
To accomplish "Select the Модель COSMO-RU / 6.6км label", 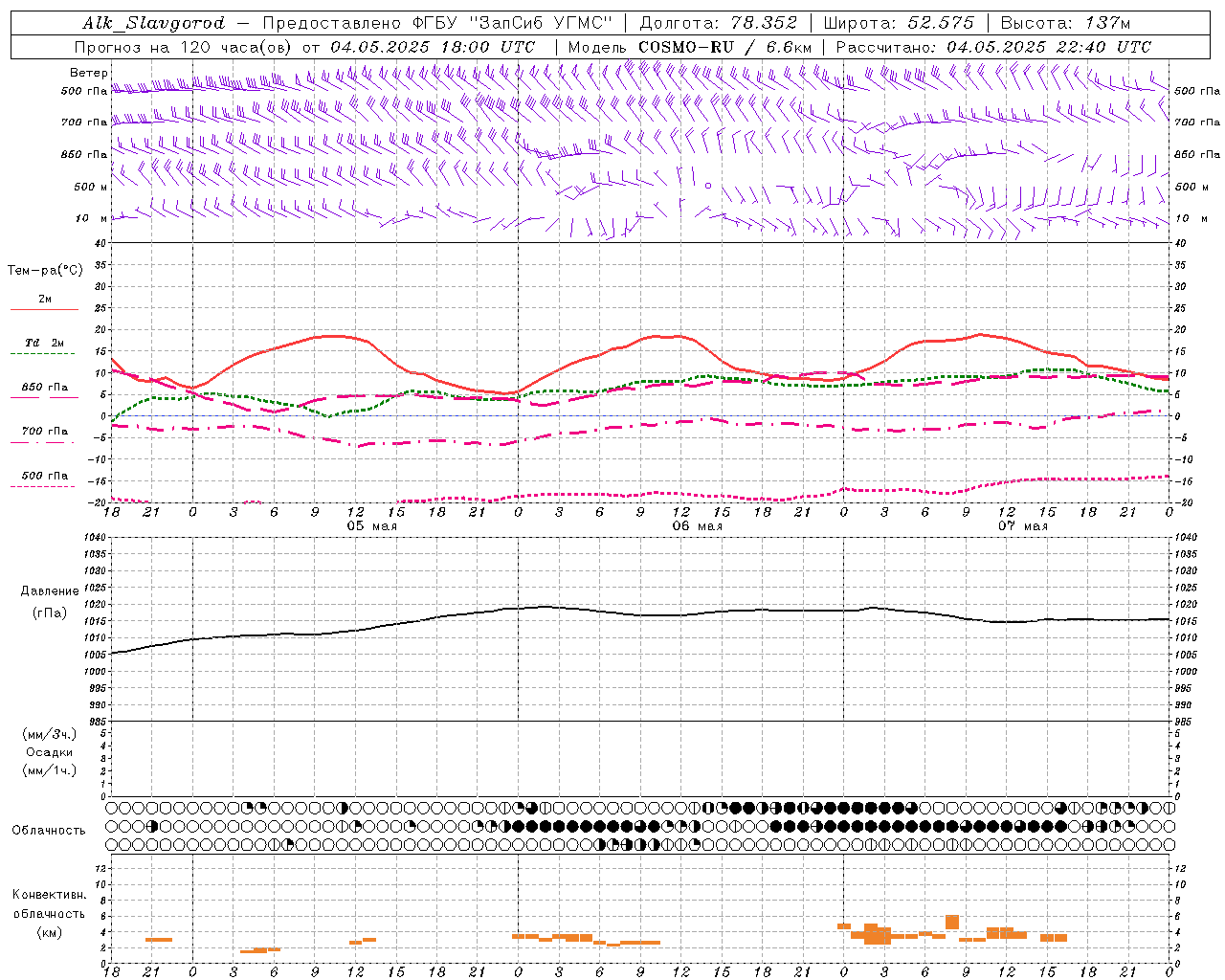I will [690, 47].
